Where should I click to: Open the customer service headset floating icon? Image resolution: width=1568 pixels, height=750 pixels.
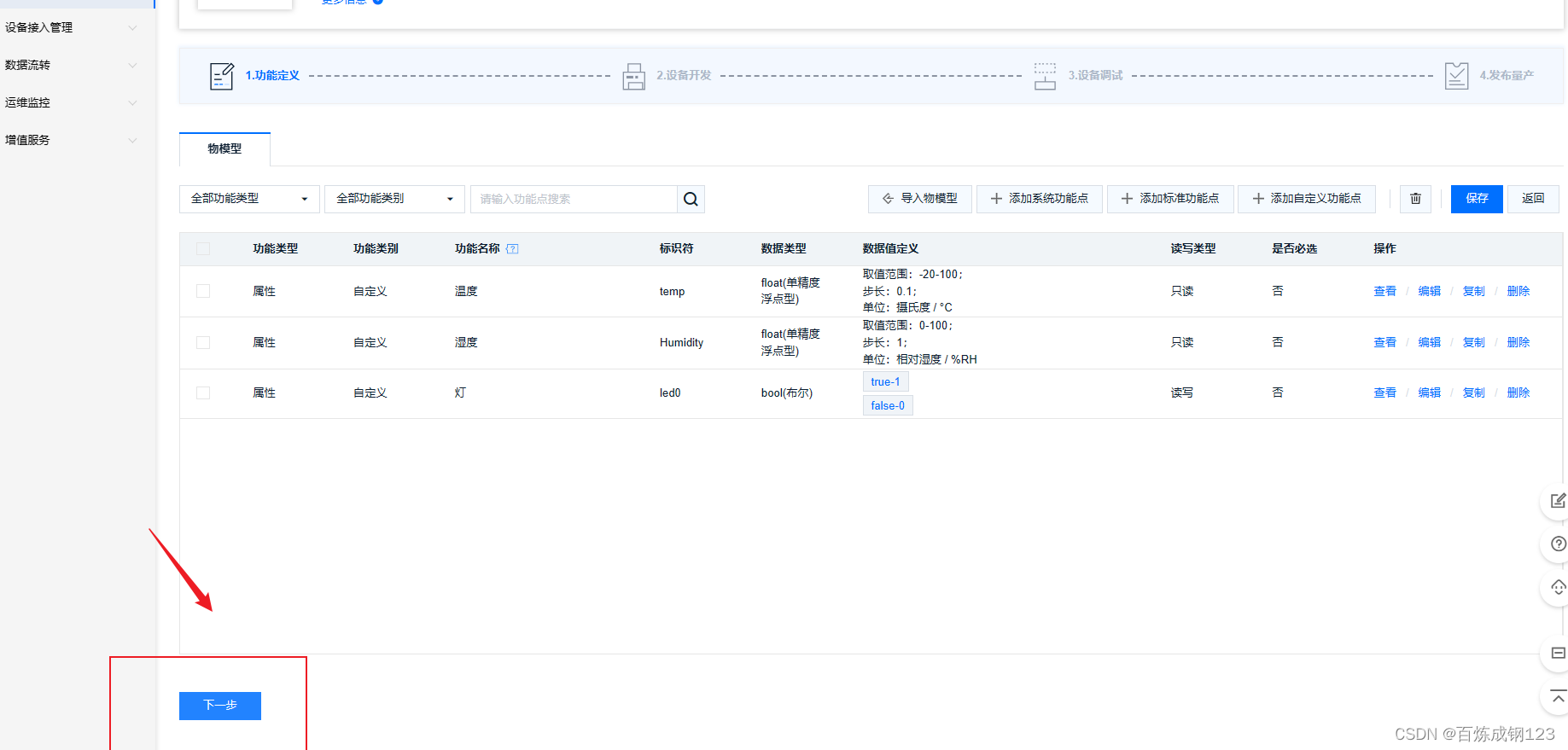pyautogui.click(x=1558, y=588)
